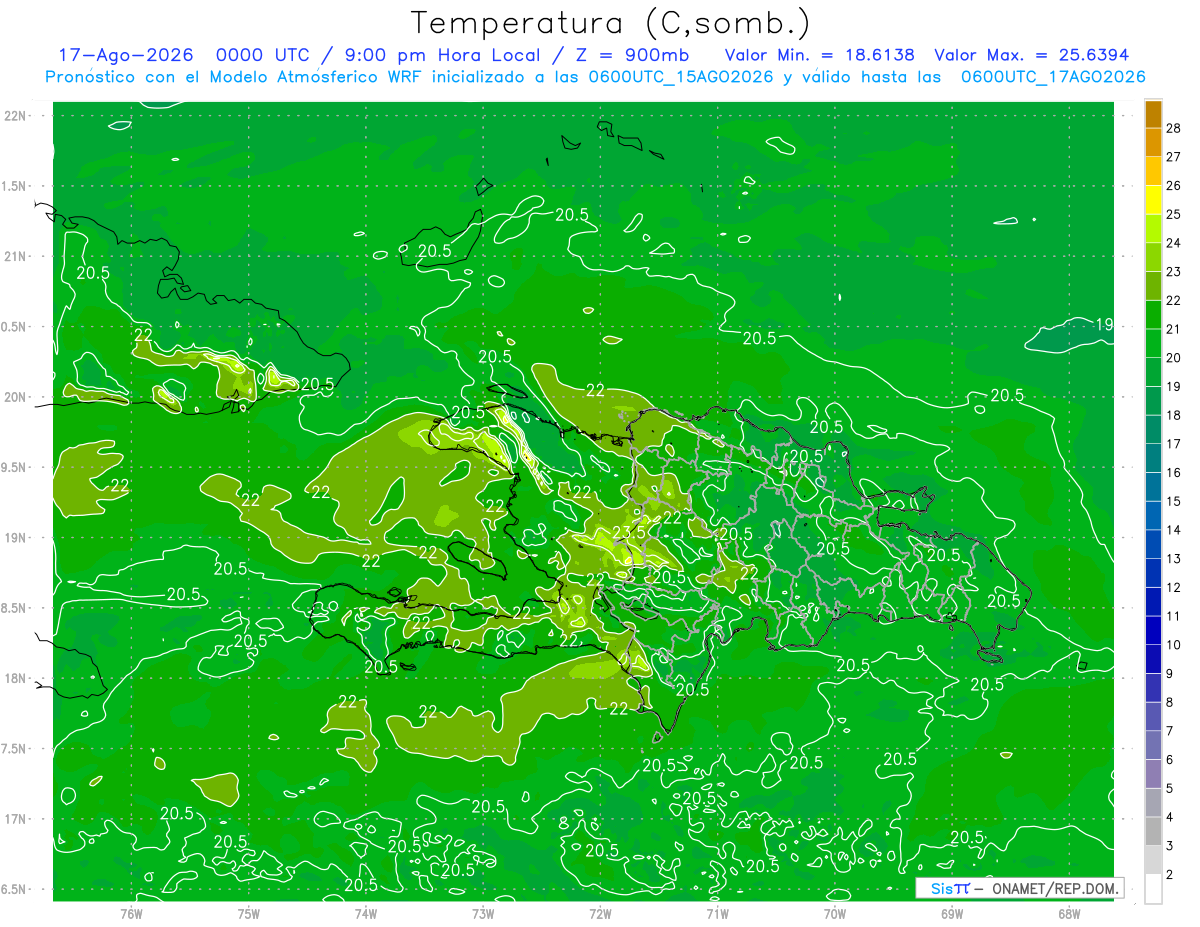
Task: Click the '68W' longitude axis label
Action: [1069, 913]
